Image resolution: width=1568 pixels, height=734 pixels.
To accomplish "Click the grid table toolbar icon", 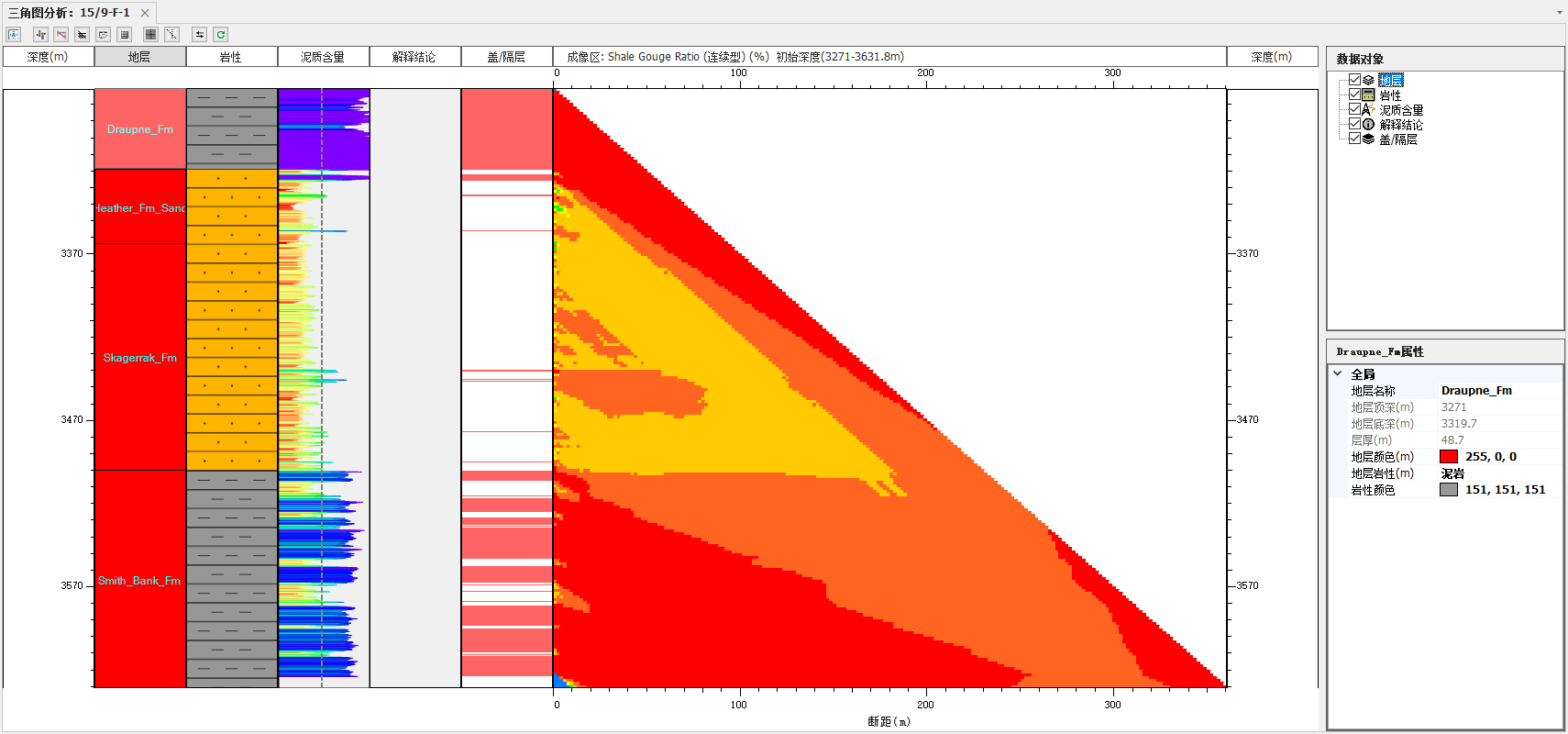I will pos(125,34).
